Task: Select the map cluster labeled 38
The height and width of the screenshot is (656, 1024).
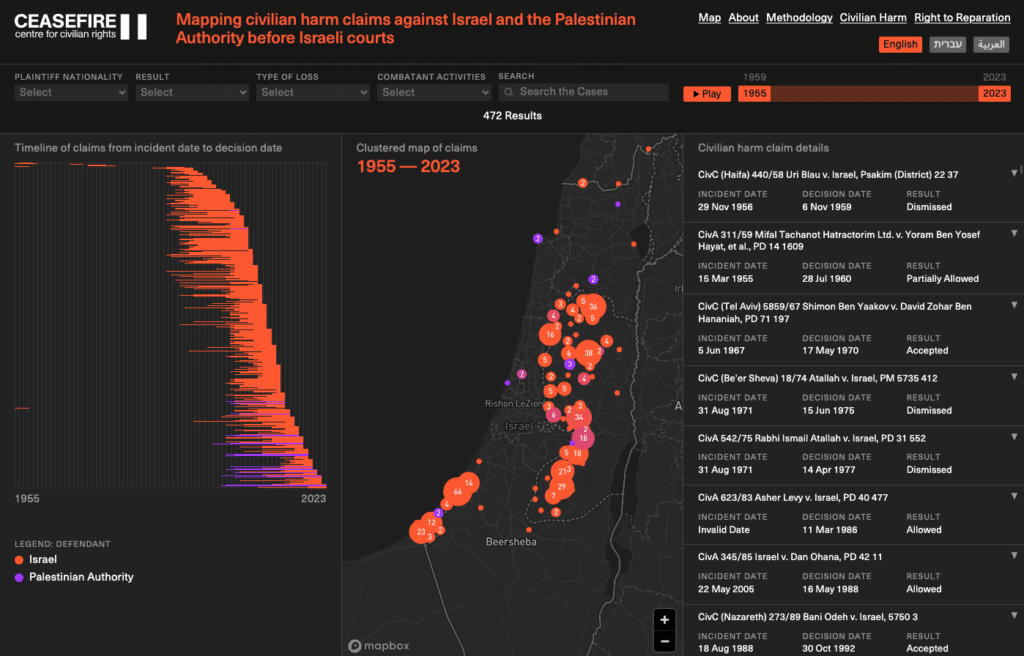Action: [589, 353]
